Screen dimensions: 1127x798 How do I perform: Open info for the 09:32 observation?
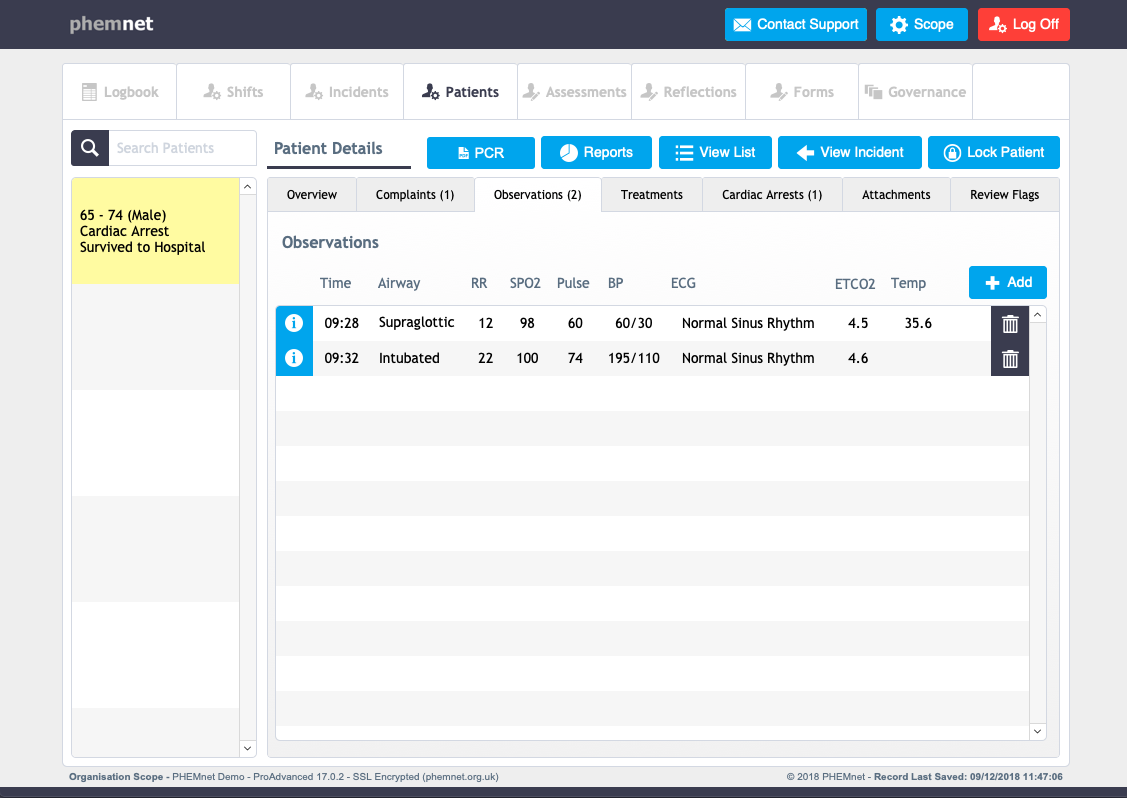pyautogui.click(x=294, y=358)
